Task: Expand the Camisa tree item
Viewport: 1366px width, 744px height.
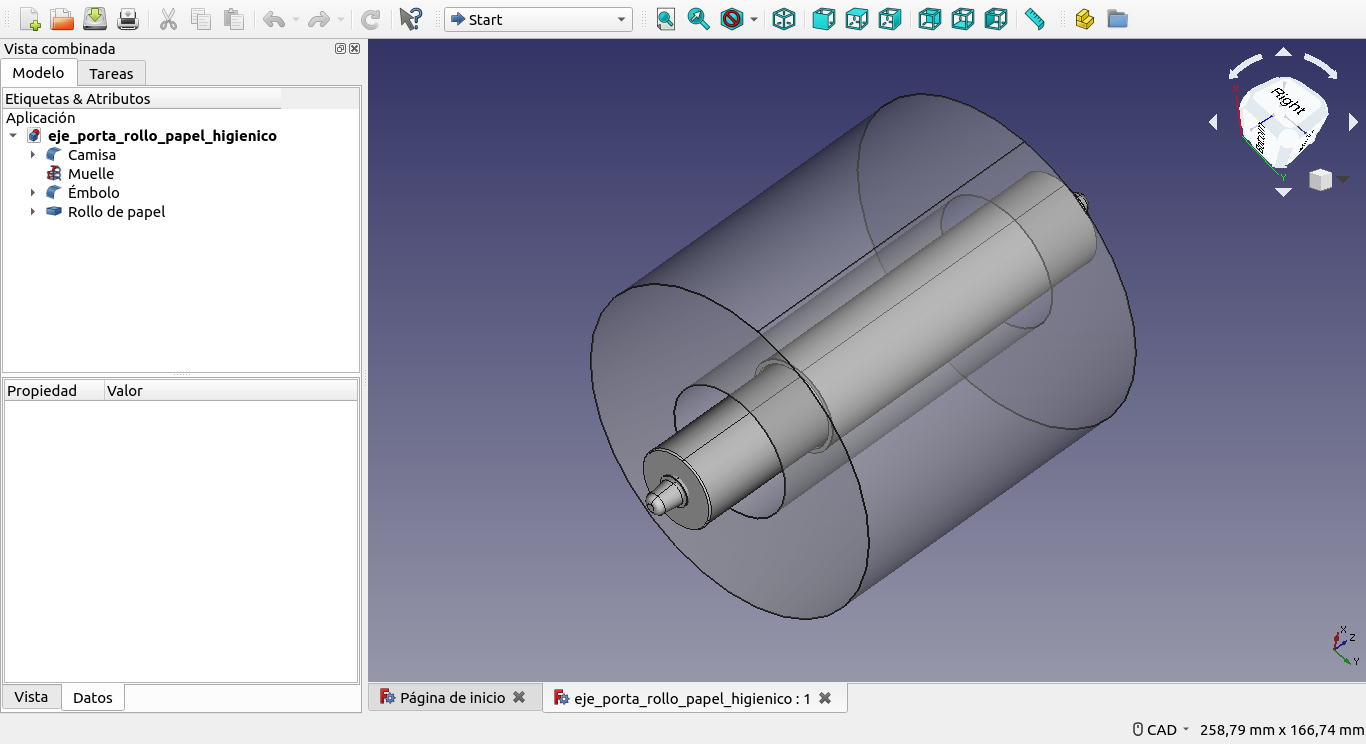Action: point(33,155)
